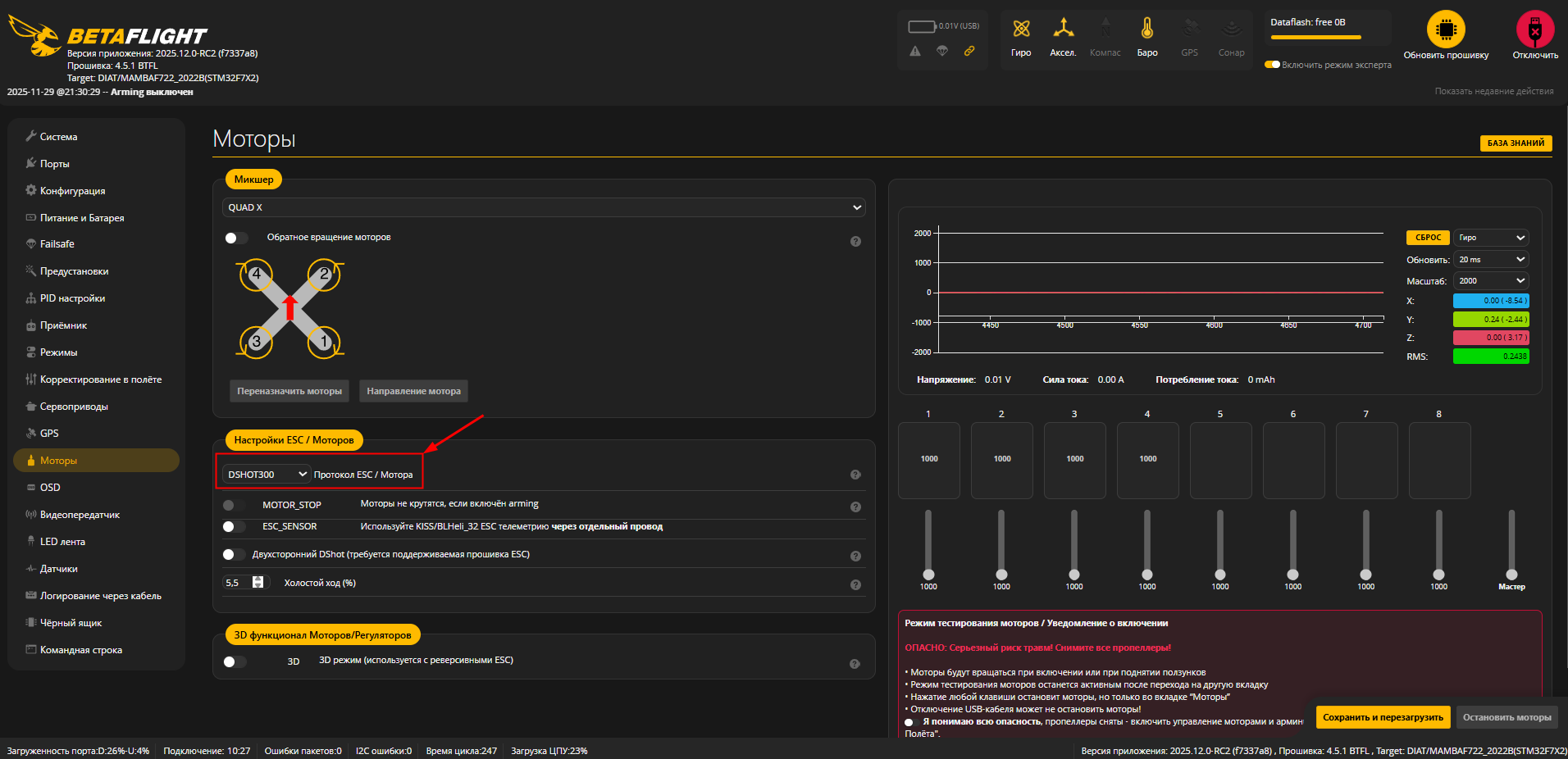1568x759 pixels.
Task: Open БАЗА ЗНАНИЙ knowledge base link
Action: click(x=1516, y=143)
